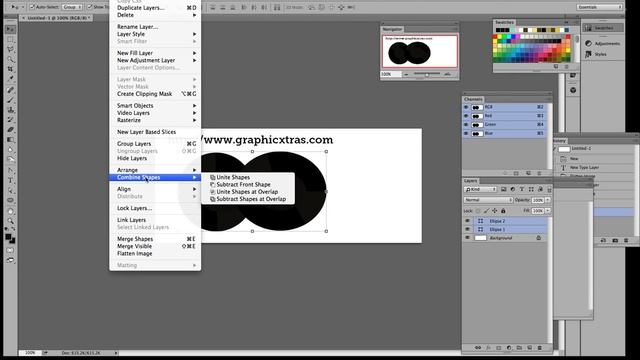640x360 pixels.
Task: Click Flatten Image menu item
Action: [x=155, y=253]
